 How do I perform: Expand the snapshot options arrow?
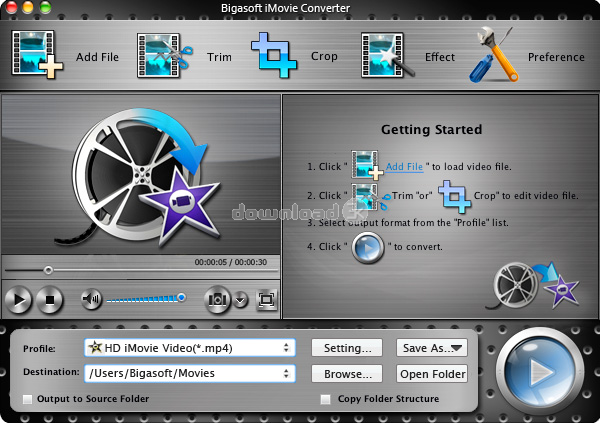click(240, 300)
